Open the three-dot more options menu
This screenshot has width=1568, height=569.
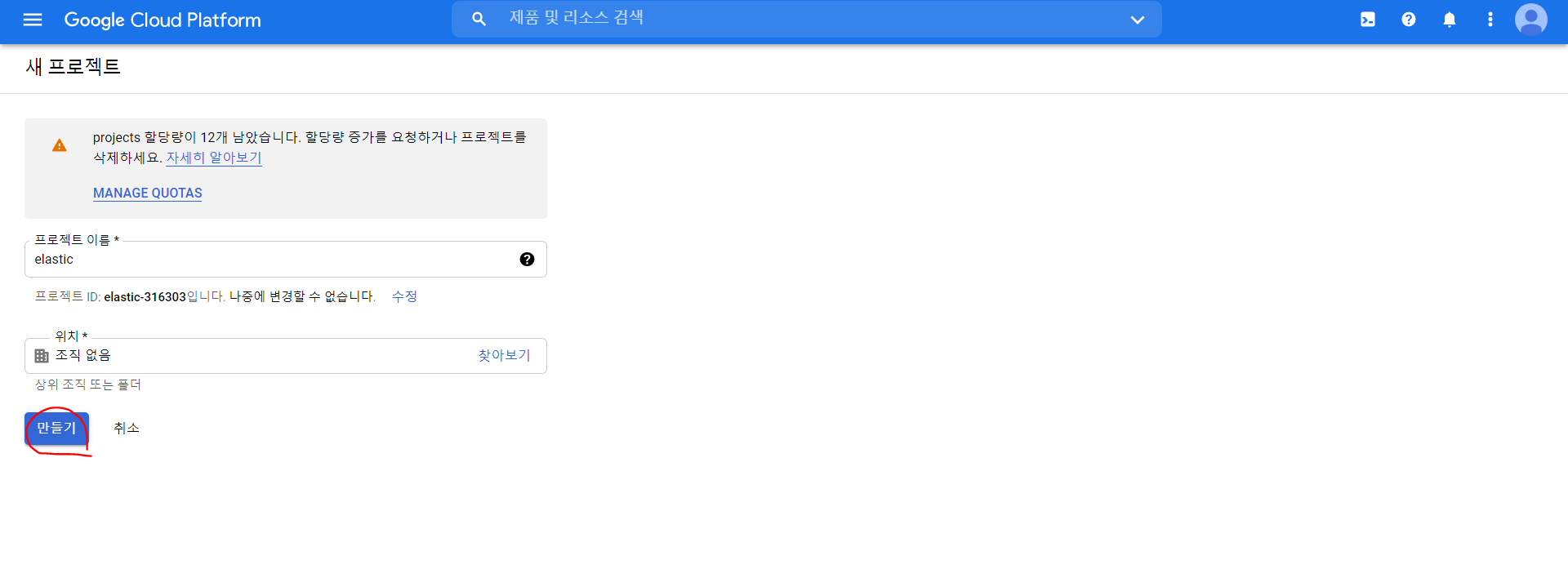1490,20
